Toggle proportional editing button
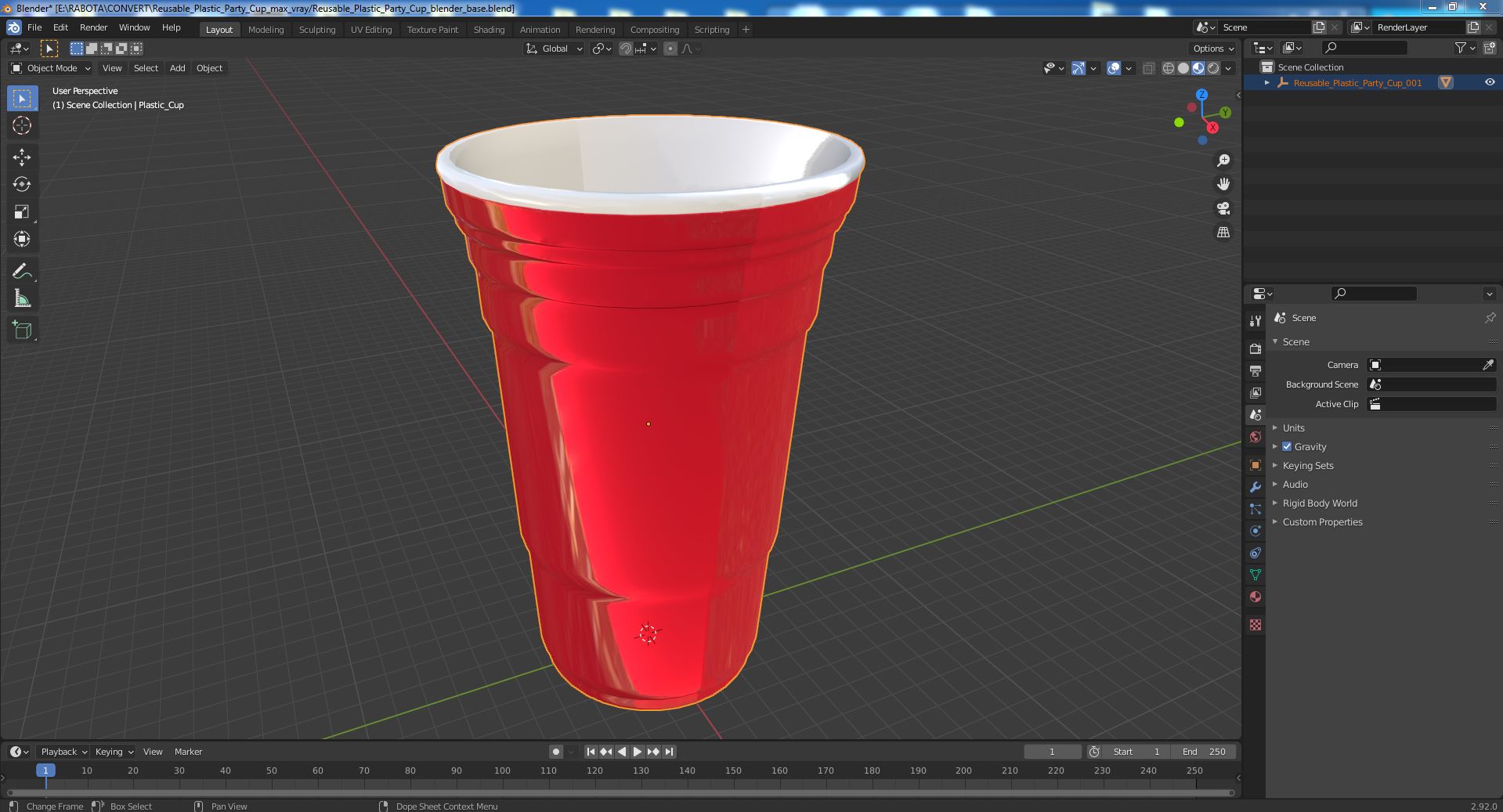Viewport: 1503px width, 812px height. coord(670,49)
